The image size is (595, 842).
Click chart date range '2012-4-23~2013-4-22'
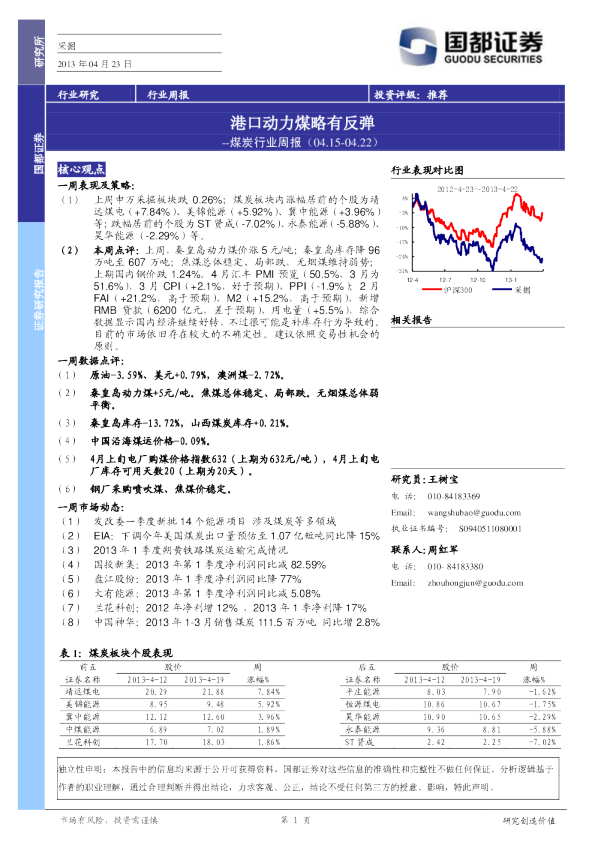(477, 189)
